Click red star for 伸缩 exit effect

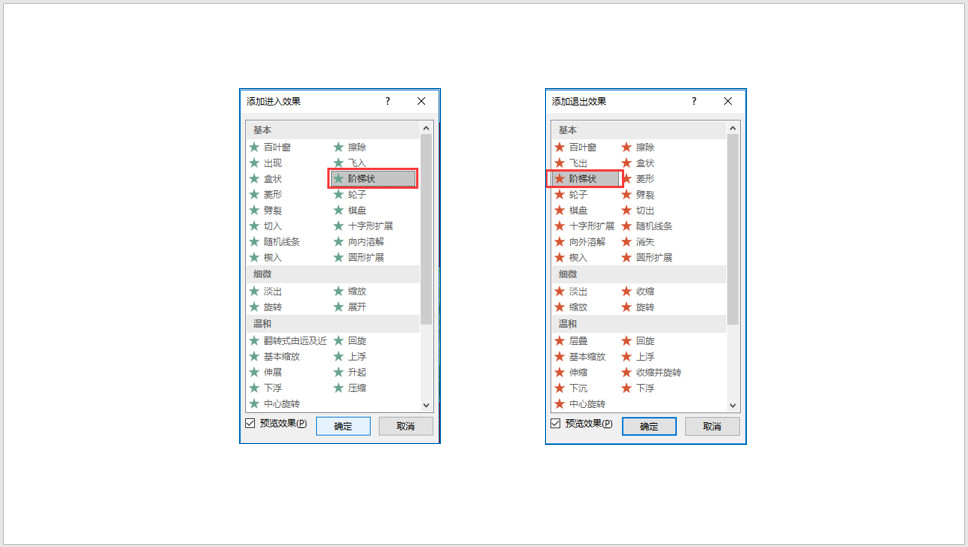[559, 372]
